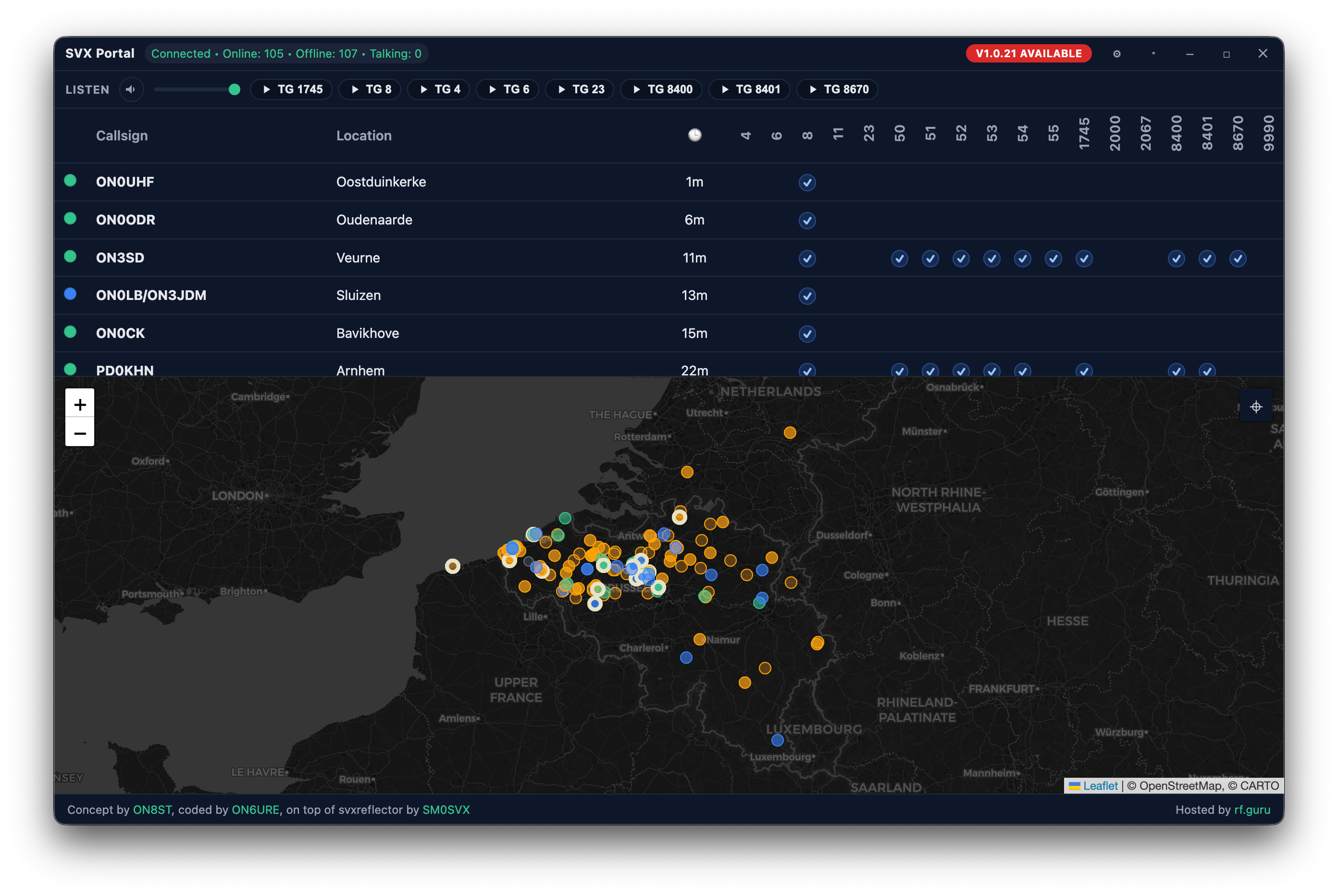This screenshot has height=896, width=1338.
Task: Click the 1745 talkgroup column header
Action: click(x=1084, y=134)
